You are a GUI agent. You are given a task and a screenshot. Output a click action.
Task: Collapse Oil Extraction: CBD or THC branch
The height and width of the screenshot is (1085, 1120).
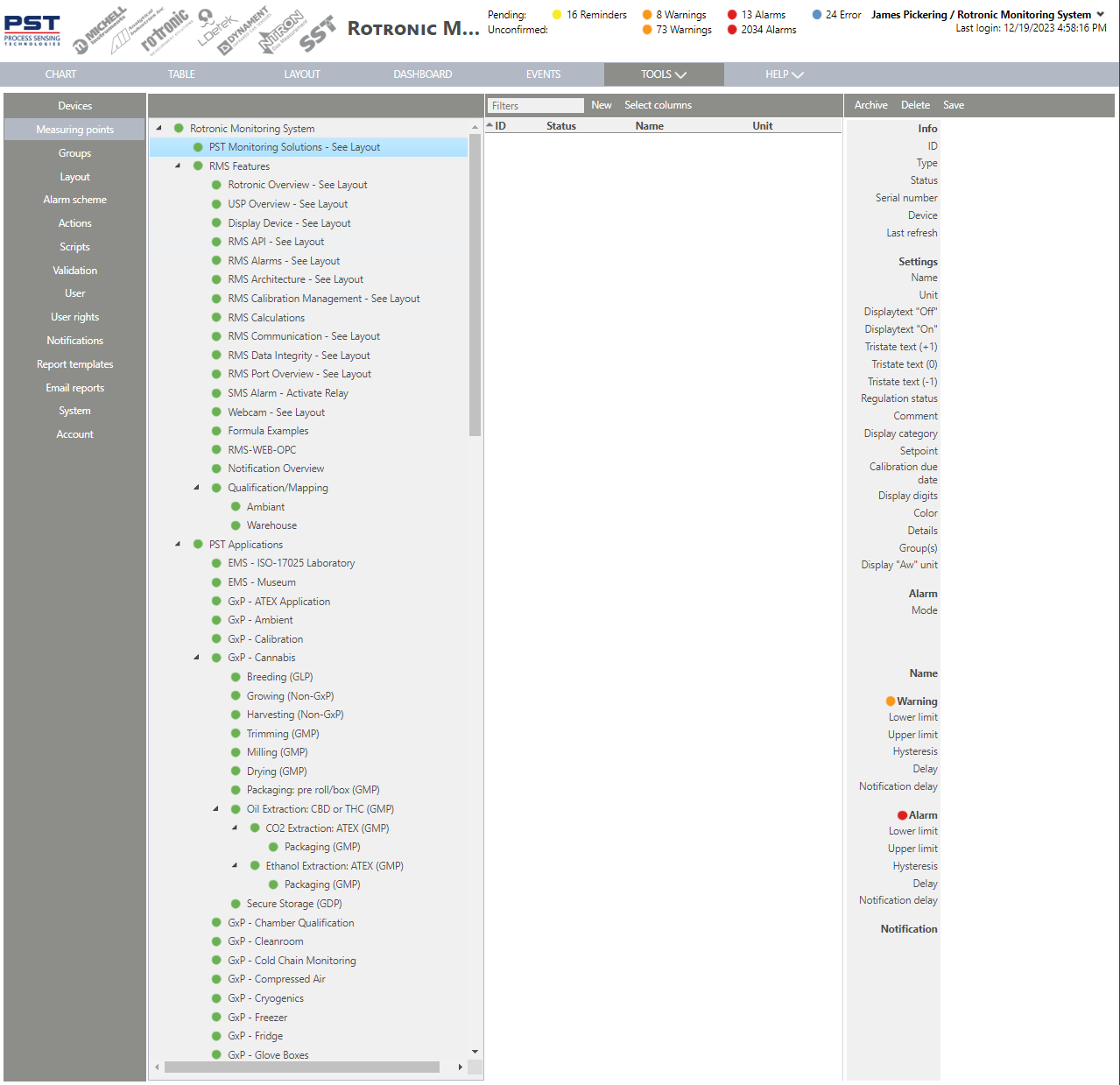pyautogui.click(x=215, y=808)
